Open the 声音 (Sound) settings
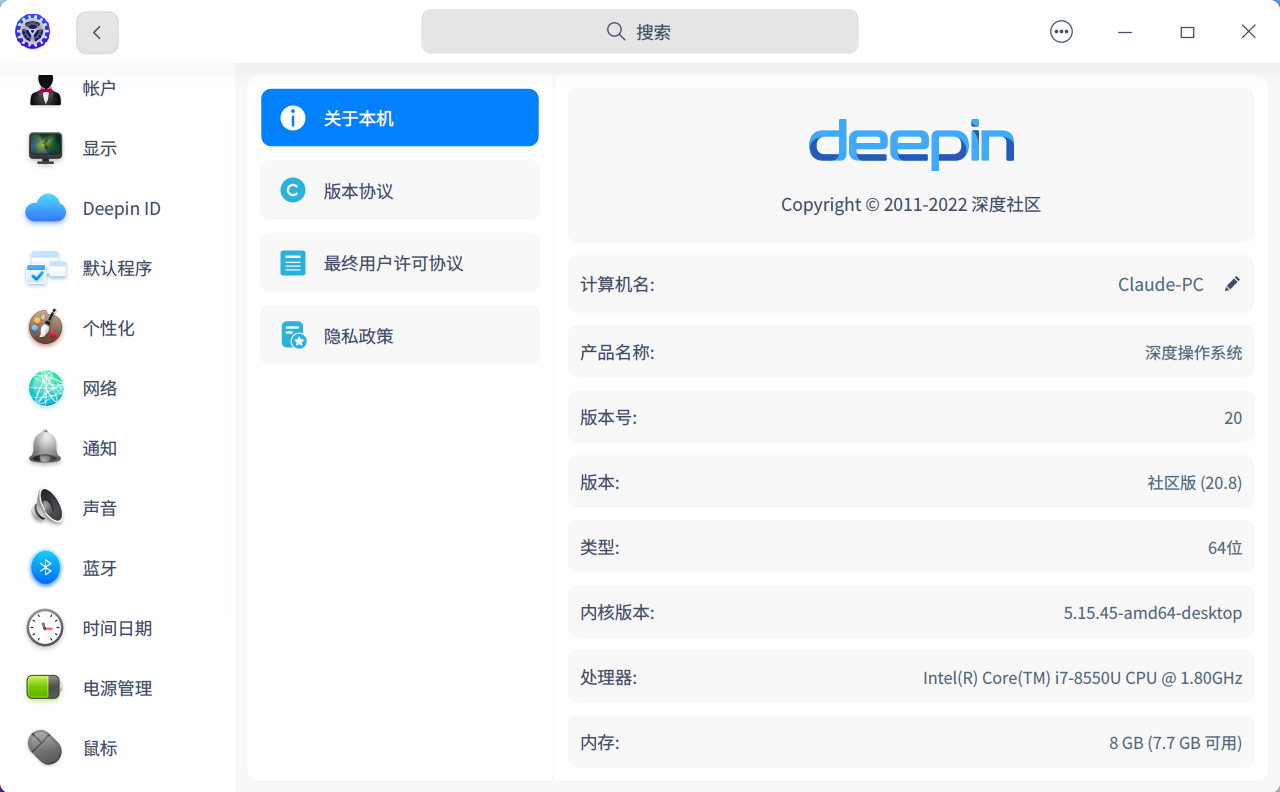The height and width of the screenshot is (792, 1280). pos(99,508)
